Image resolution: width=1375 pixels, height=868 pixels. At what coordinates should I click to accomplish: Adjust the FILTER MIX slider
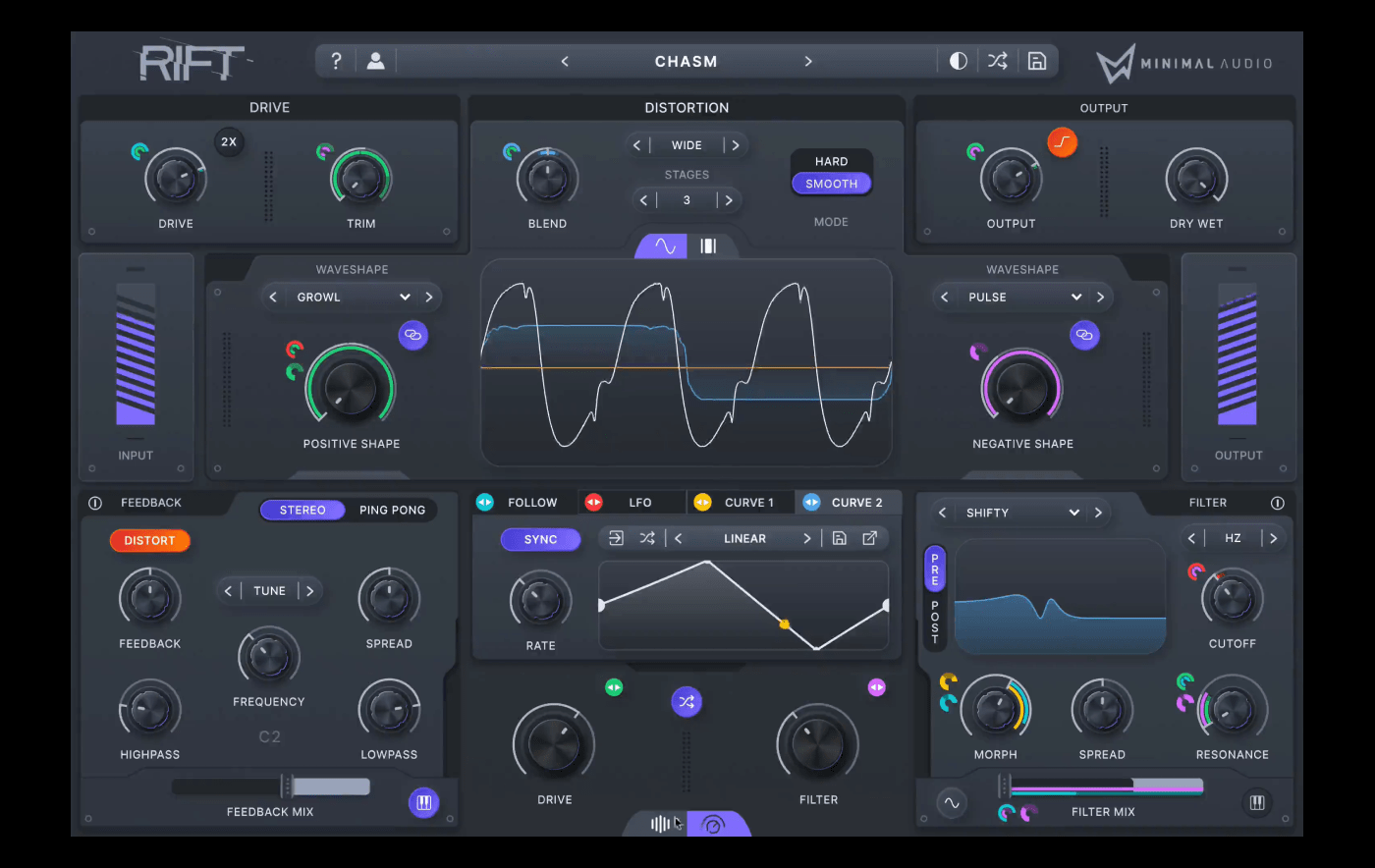1102,787
